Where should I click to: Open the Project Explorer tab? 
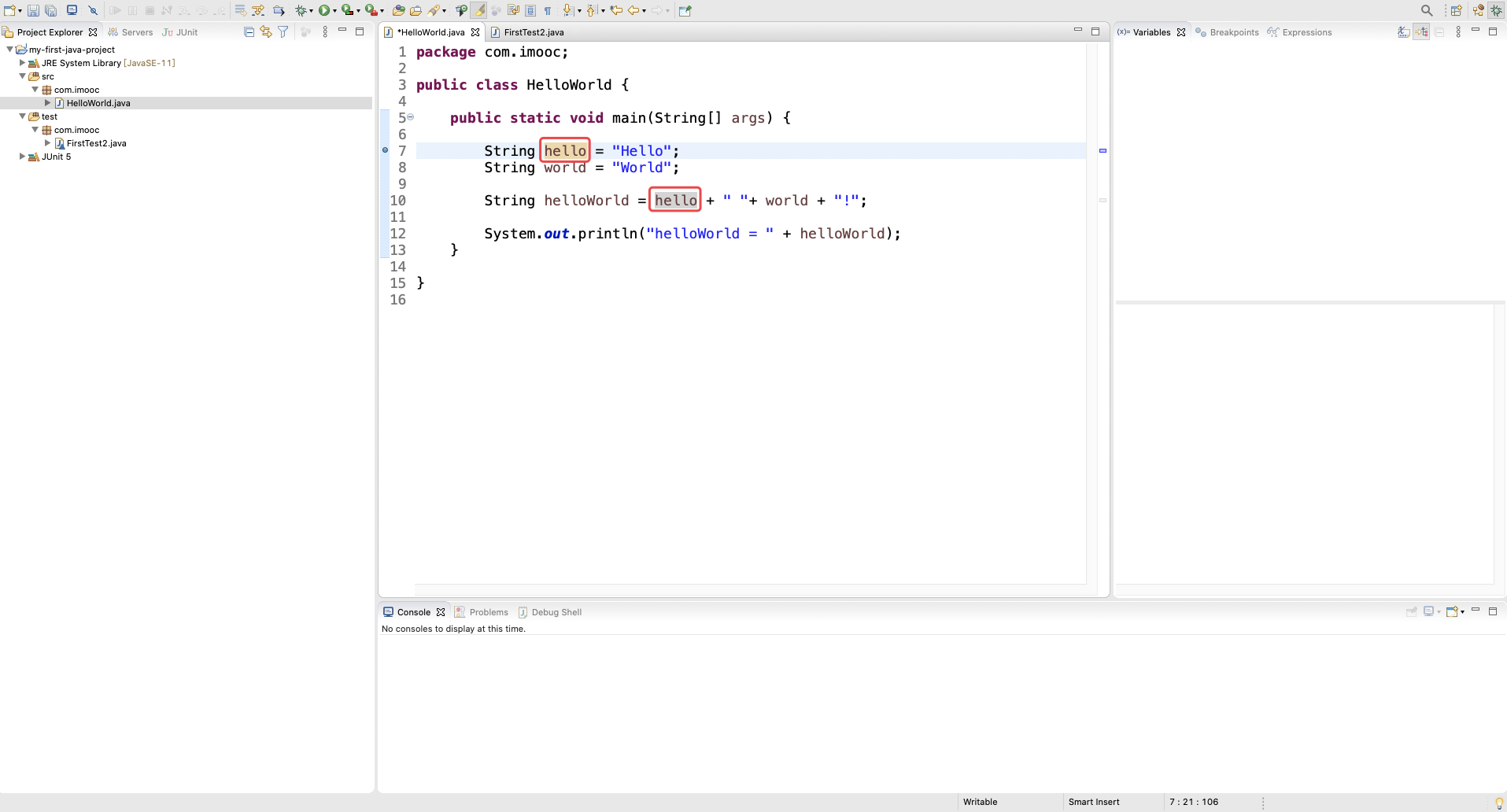click(x=50, y=32)
